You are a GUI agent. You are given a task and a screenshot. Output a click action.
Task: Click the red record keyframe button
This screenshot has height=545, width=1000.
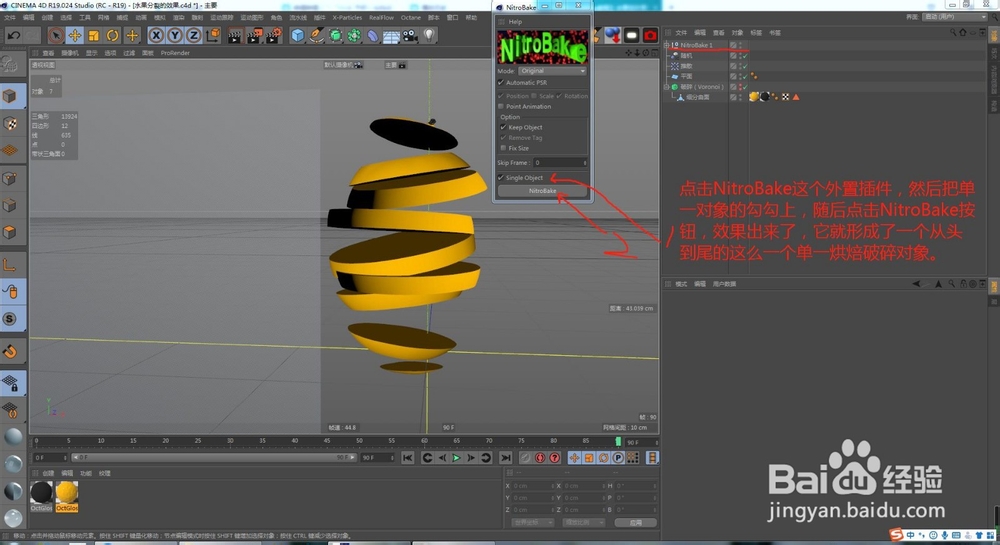pyautogui.click(x=540, y=458)
